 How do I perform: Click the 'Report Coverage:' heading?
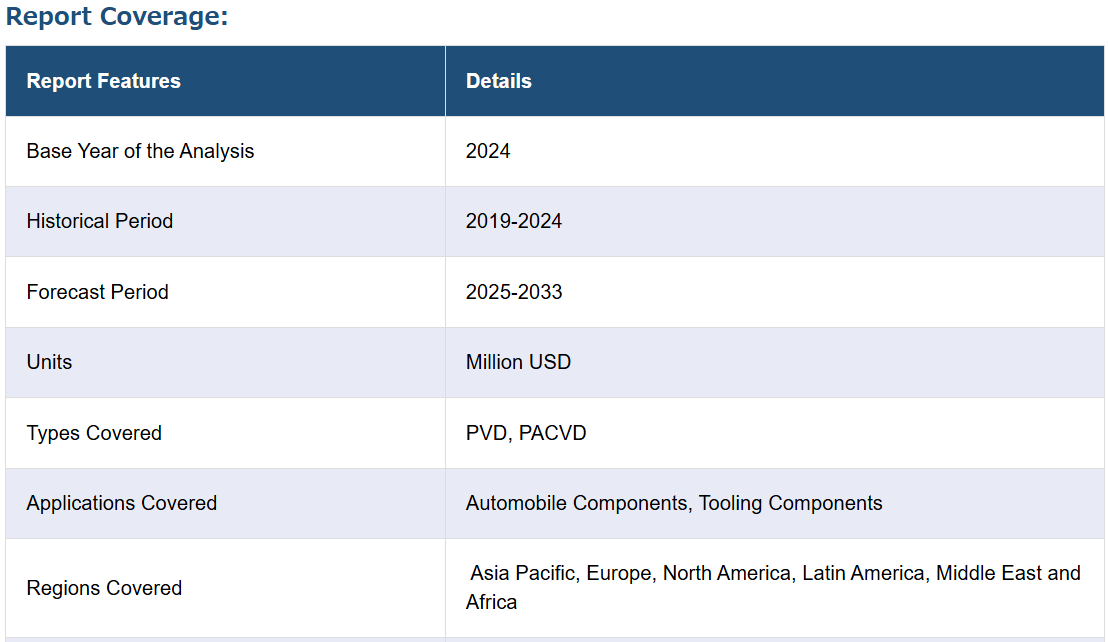pyautogui.click(x=117, y=16)
